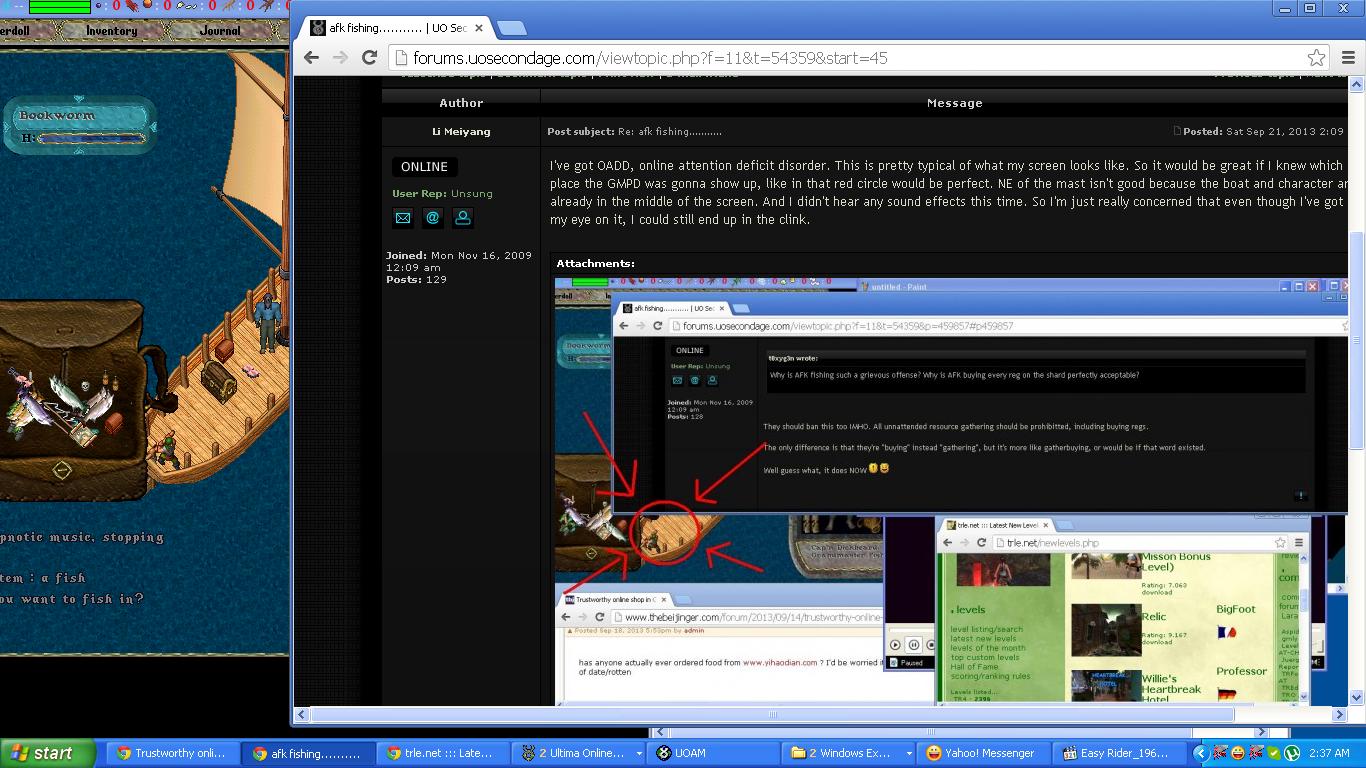Bookmark this page with the star icon
This screenshot has height=768, width=1366.
1317,58
